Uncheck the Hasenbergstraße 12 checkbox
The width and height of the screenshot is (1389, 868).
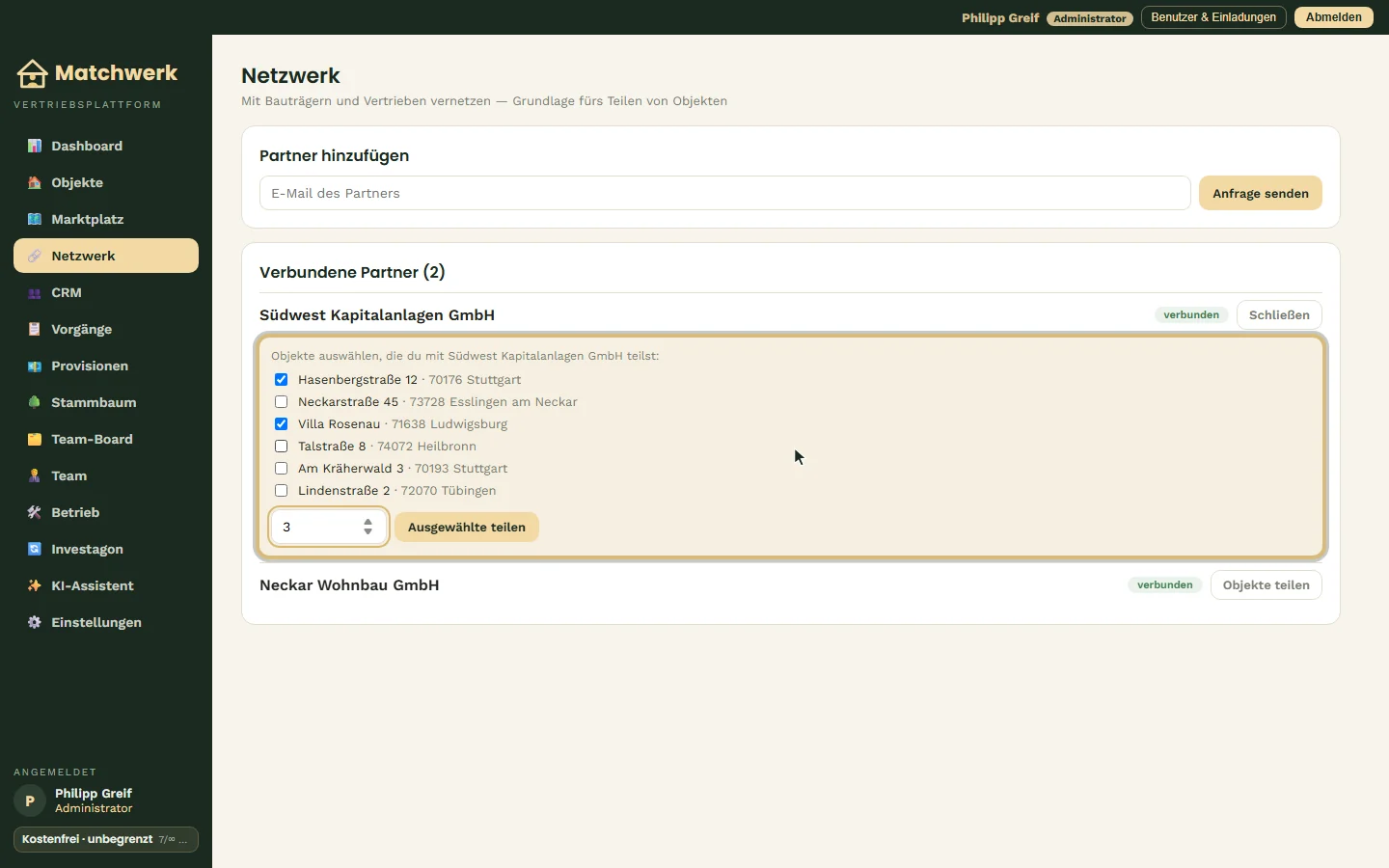coord(281,380)
